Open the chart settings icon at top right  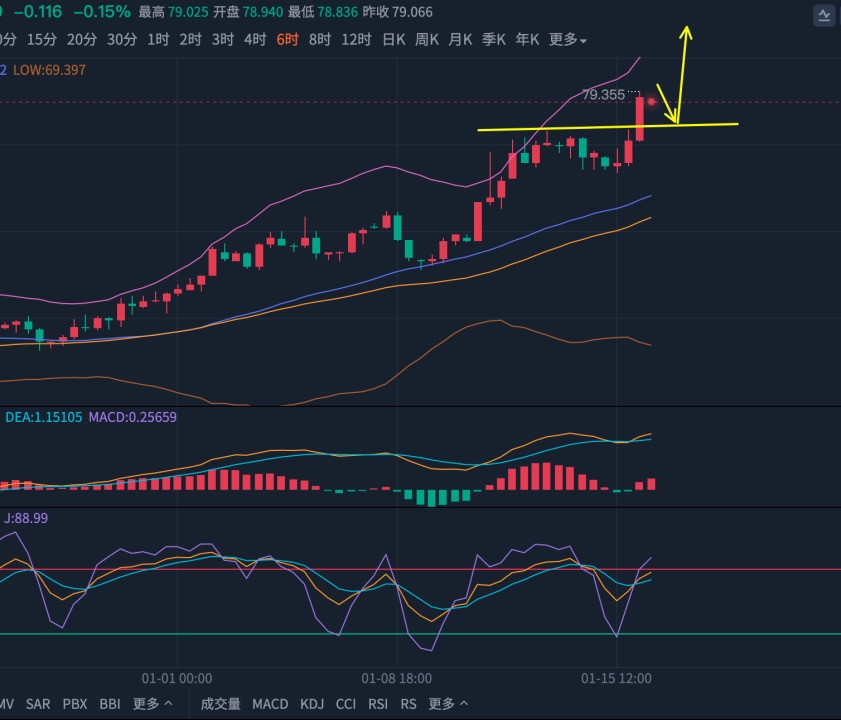pyautogui.click(x=824, y=16)
